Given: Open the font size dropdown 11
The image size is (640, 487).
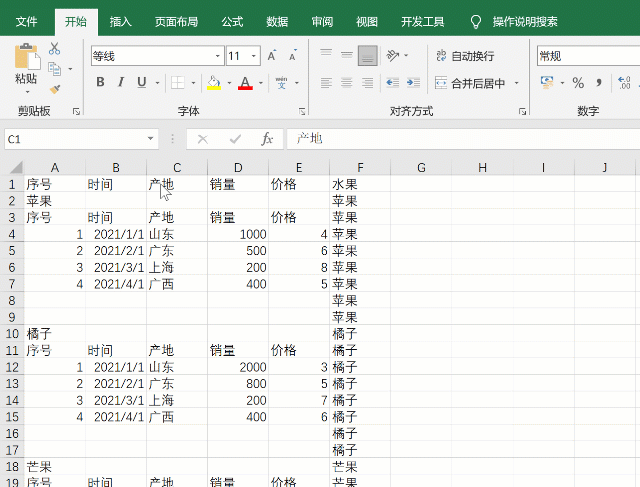Looking at the screenshot, I should click(254, 56).
